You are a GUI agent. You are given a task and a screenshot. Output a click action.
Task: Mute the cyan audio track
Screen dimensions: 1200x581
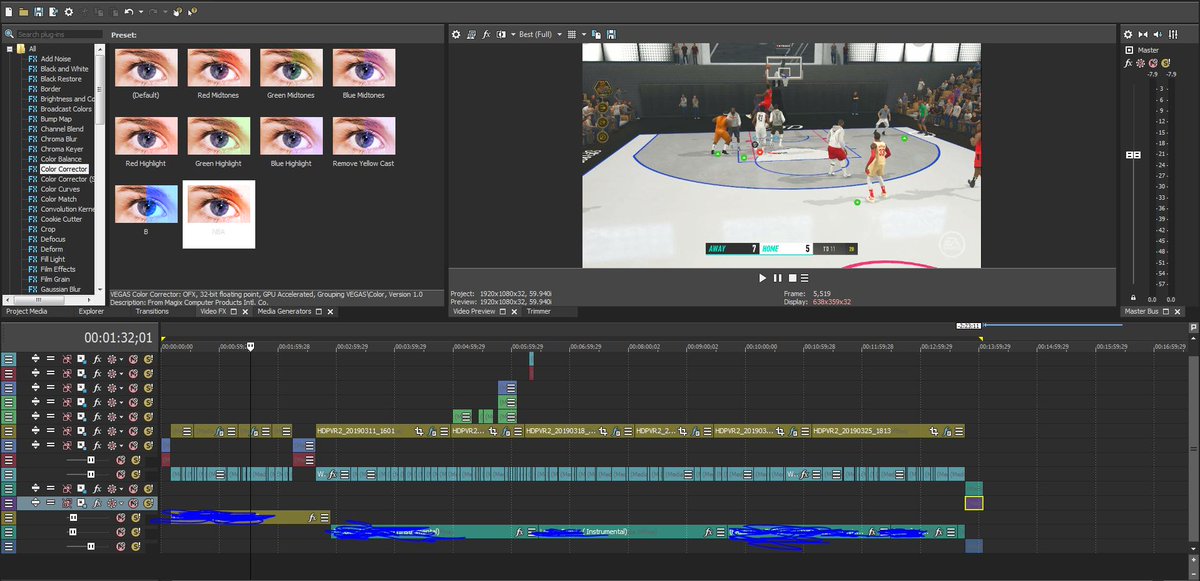[121, 474]
